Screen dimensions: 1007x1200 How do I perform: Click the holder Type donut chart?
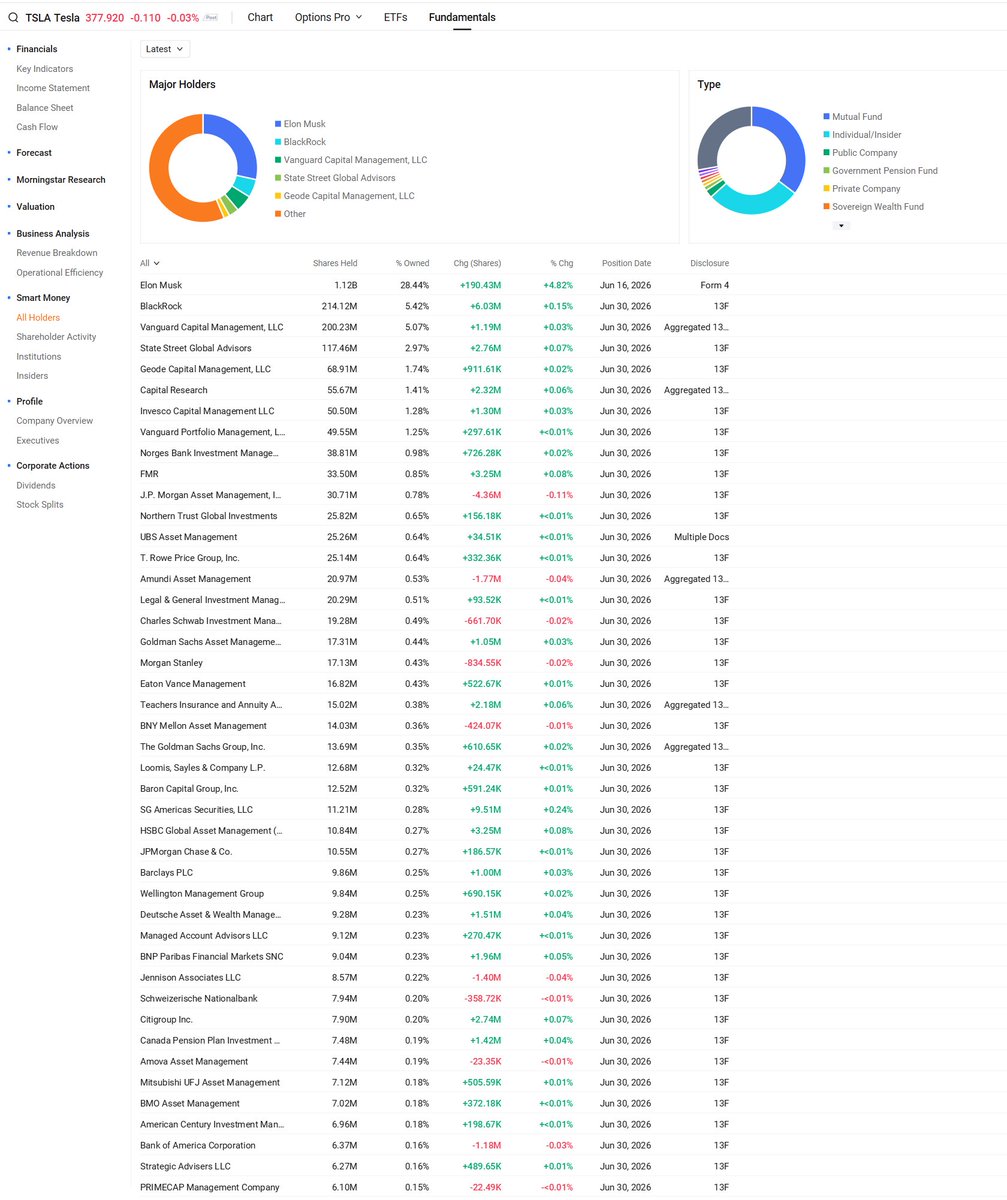751,160
